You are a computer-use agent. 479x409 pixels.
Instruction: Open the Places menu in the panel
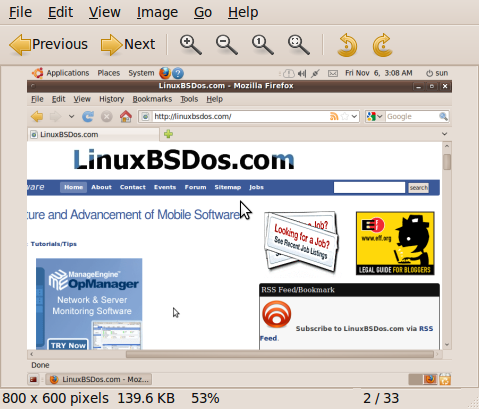coord(109,73)
